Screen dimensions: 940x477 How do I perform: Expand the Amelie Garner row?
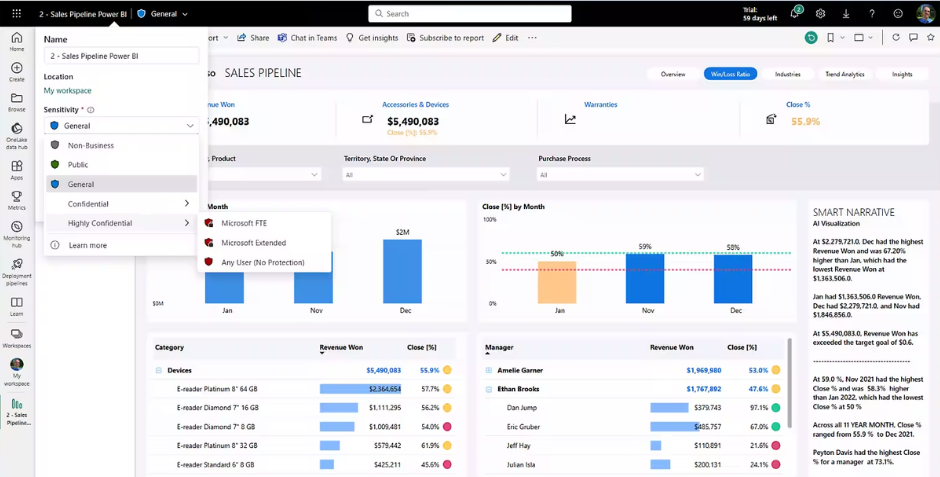[489, 370]
